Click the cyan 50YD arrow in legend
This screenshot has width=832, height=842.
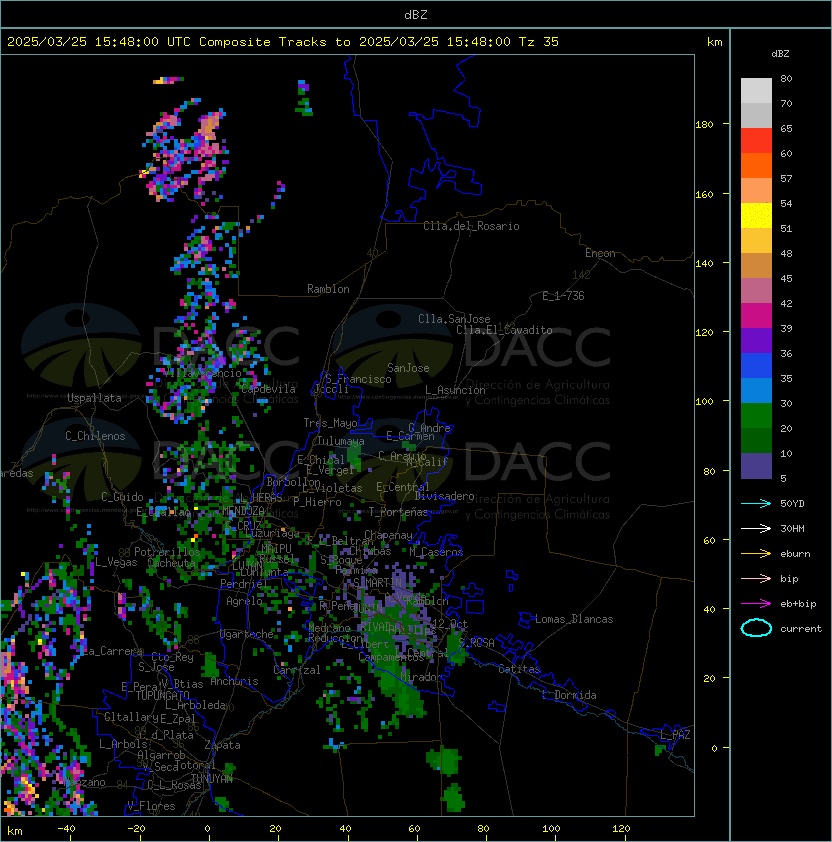(756, 504)
